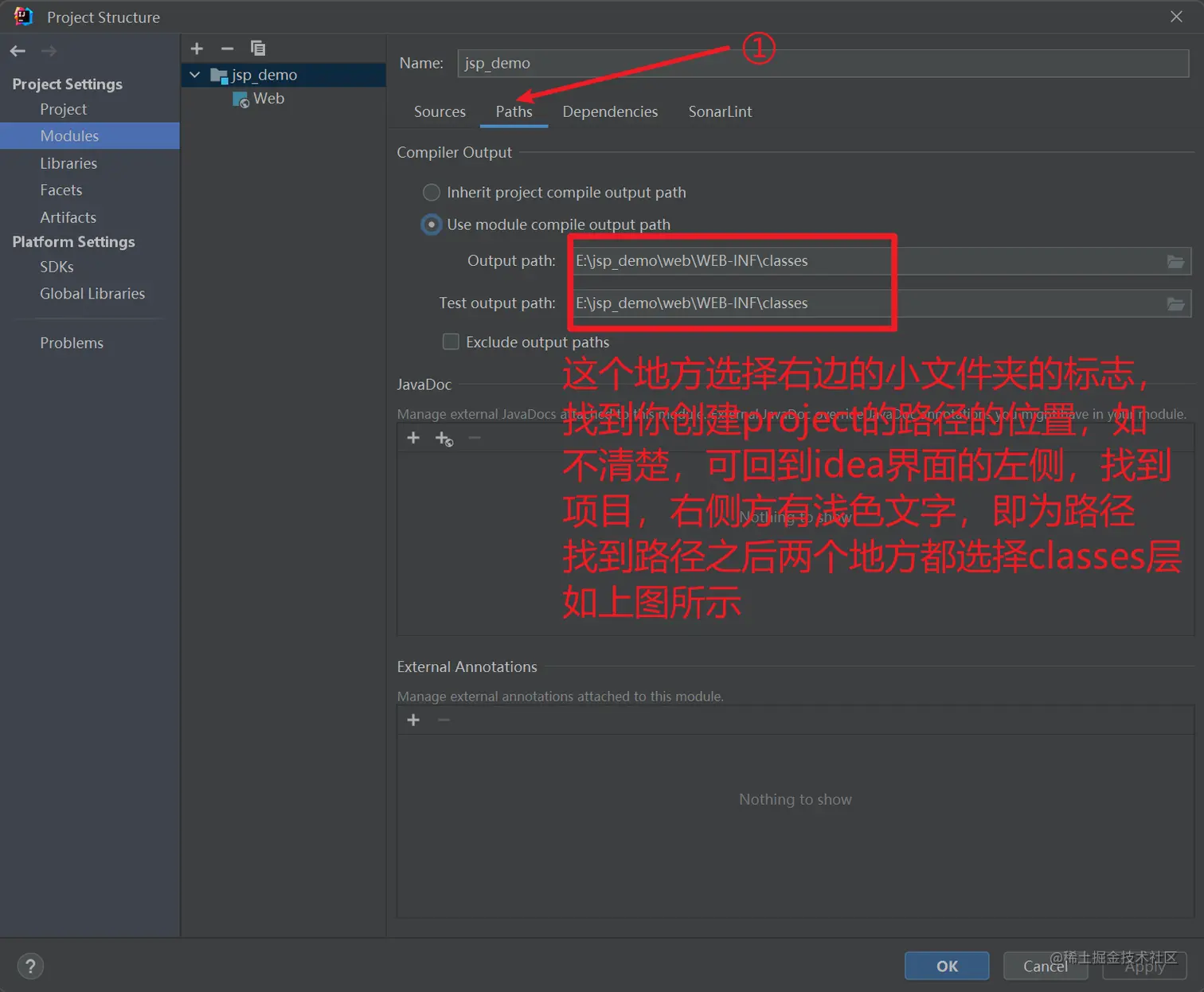Add a JavaDoc URL
Image resolution: width=1204 pixels, height=992 pixels.
point(444,439)
